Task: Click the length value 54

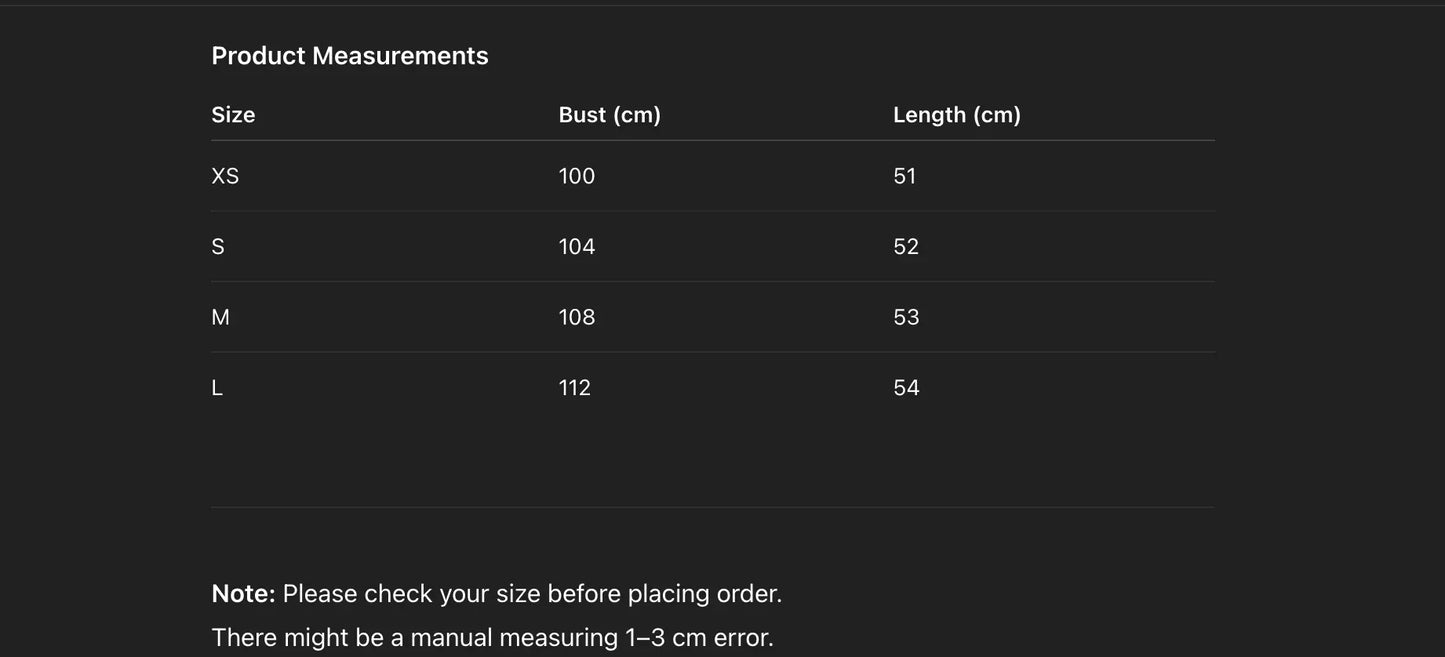Action: click(x=906, y=388)
